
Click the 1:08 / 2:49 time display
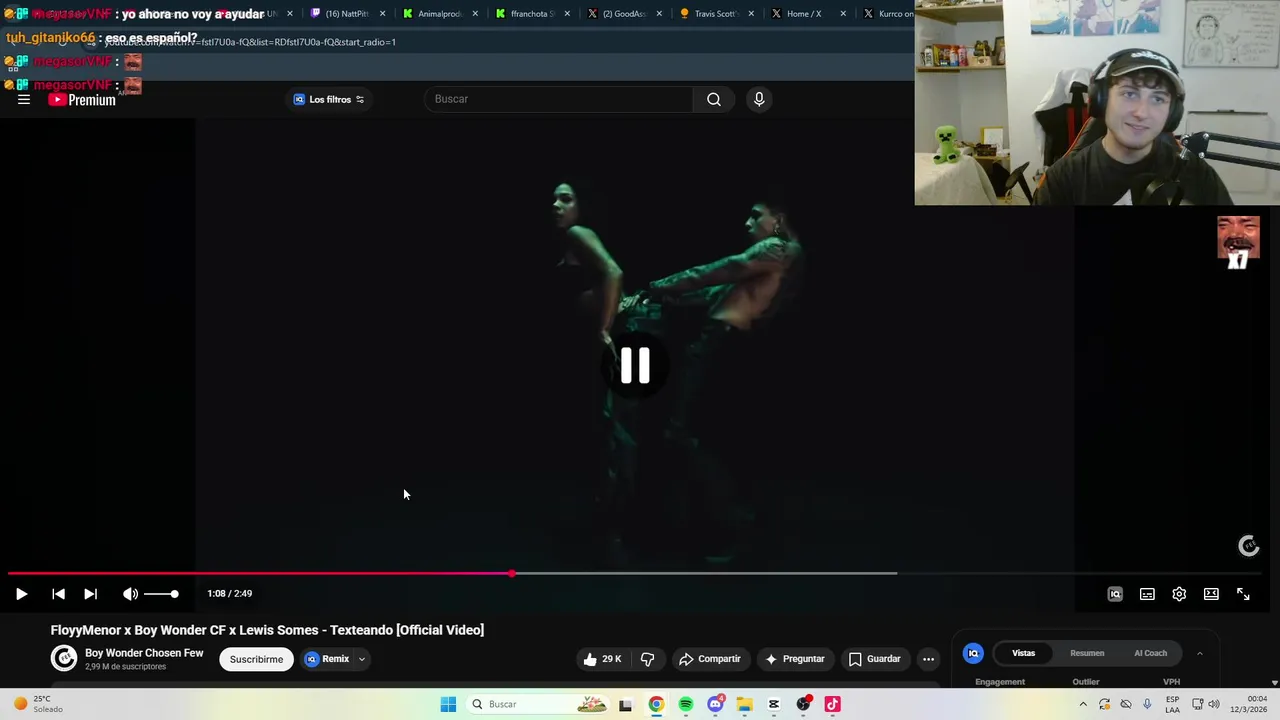(x=229, y=594)
